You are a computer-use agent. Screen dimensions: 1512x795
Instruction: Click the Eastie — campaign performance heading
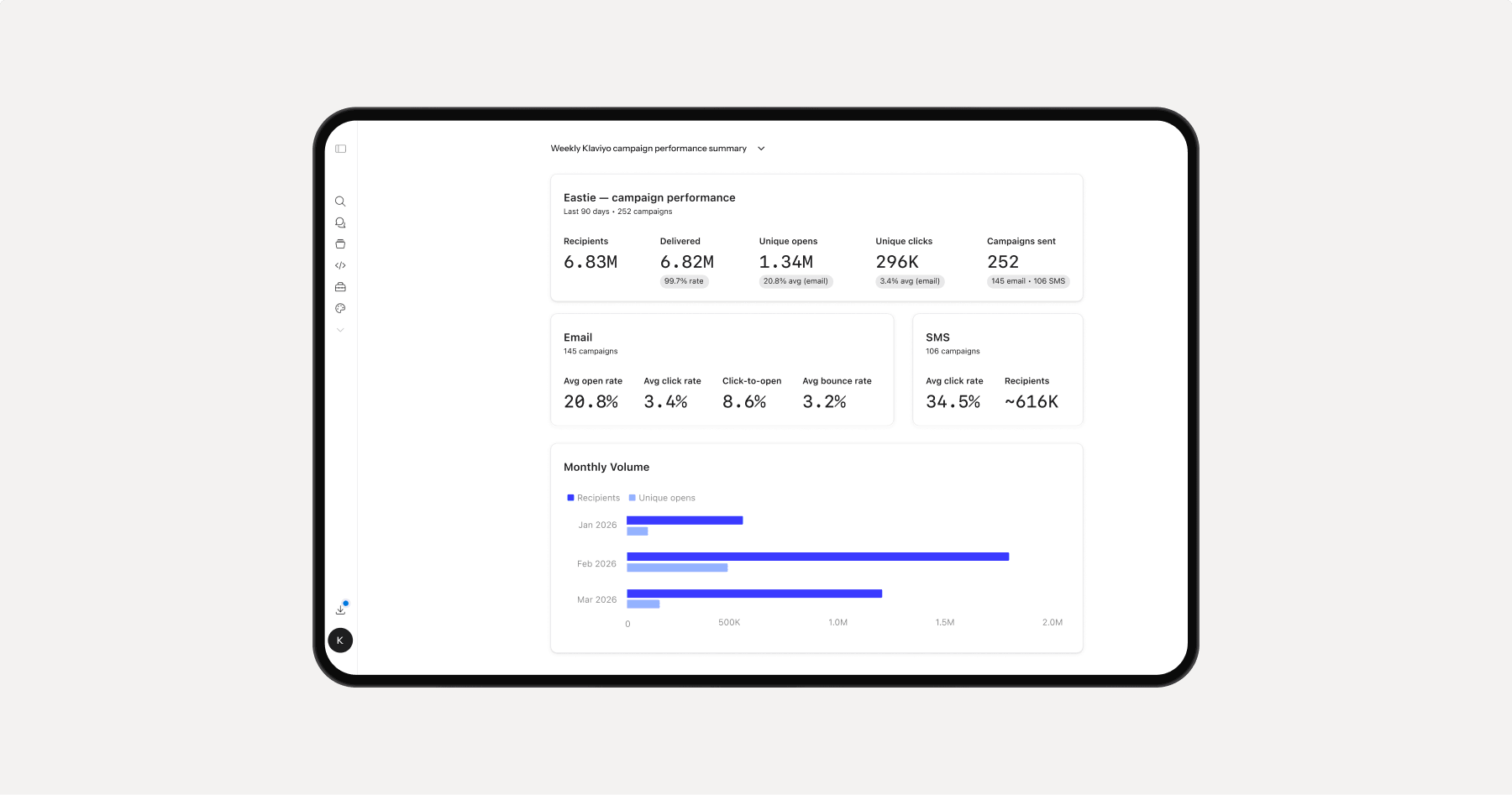pyautogui.click(x=649, y=198)
